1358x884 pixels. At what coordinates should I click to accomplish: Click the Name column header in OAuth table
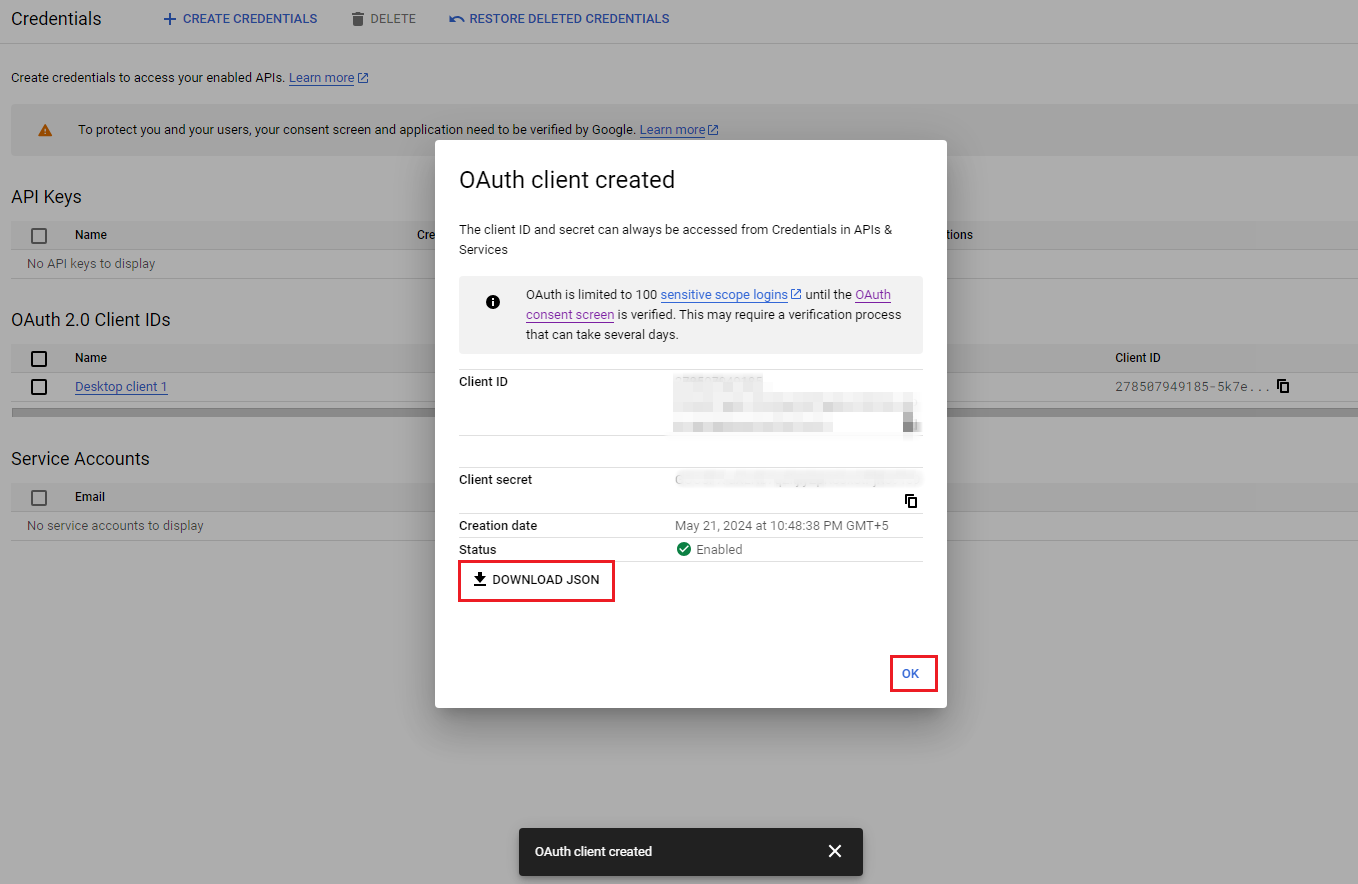pyautogui.click(x=91, y=358)
